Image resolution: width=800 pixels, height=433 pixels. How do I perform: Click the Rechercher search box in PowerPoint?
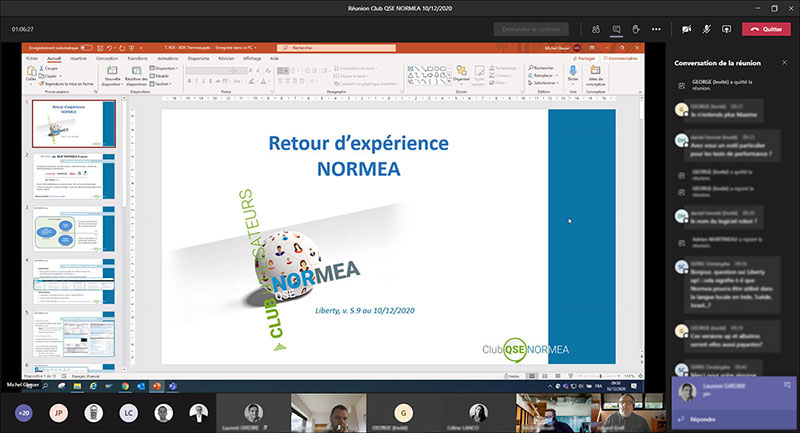(336, 48)
